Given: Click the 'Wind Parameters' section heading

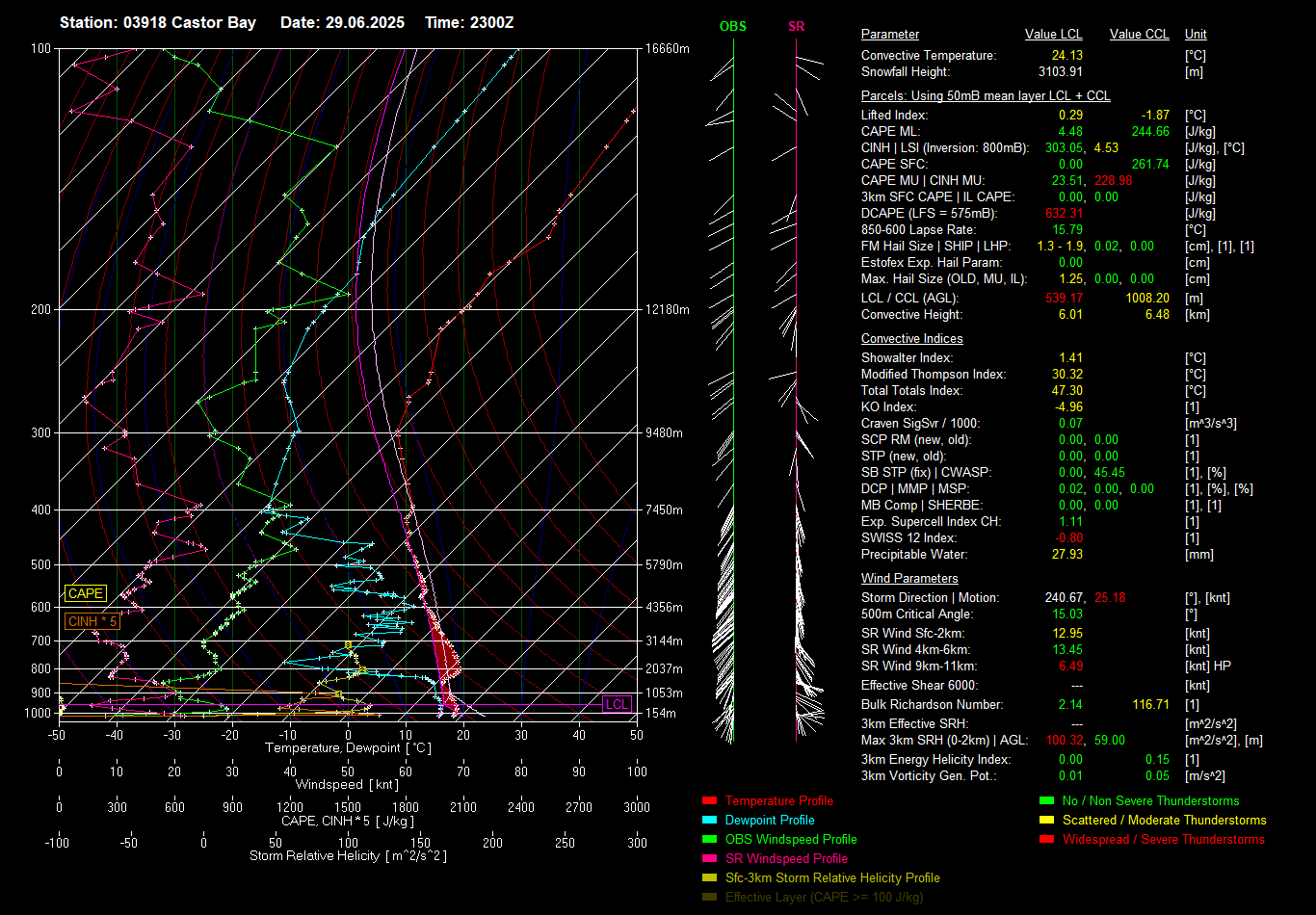Looking at the screenshot, I should [x=909, y=578].
